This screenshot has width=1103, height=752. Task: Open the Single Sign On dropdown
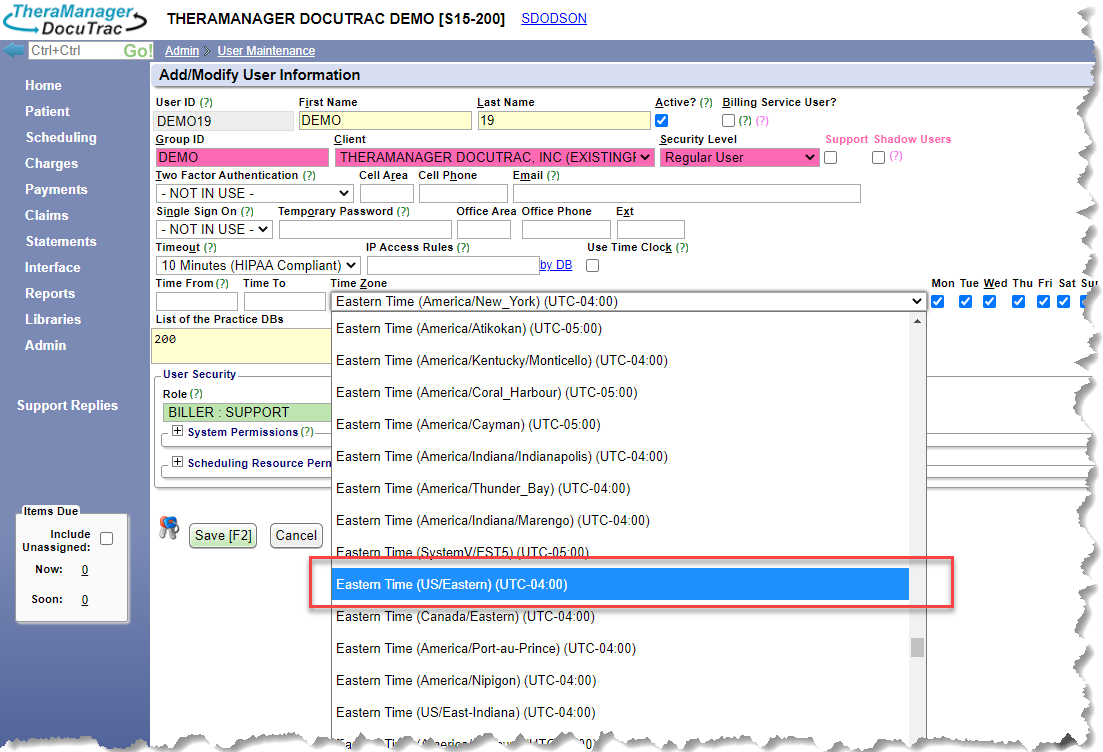[214, 229]
